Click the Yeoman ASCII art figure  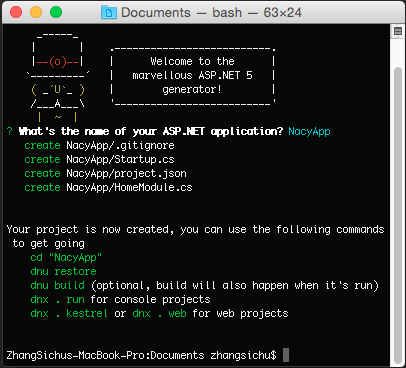click(x=58, y=76)
